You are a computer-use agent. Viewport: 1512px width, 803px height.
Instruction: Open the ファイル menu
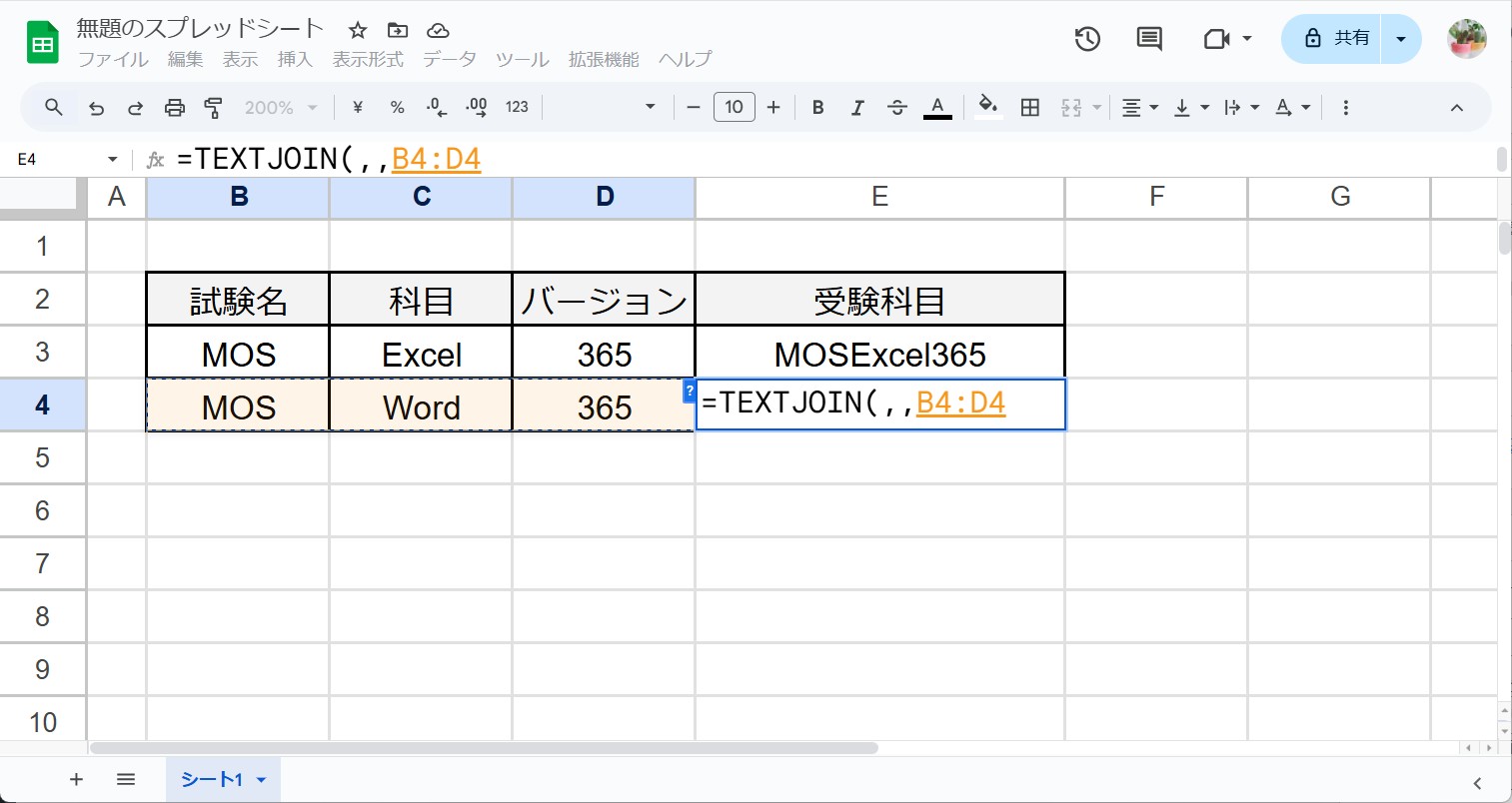point(113,60)
